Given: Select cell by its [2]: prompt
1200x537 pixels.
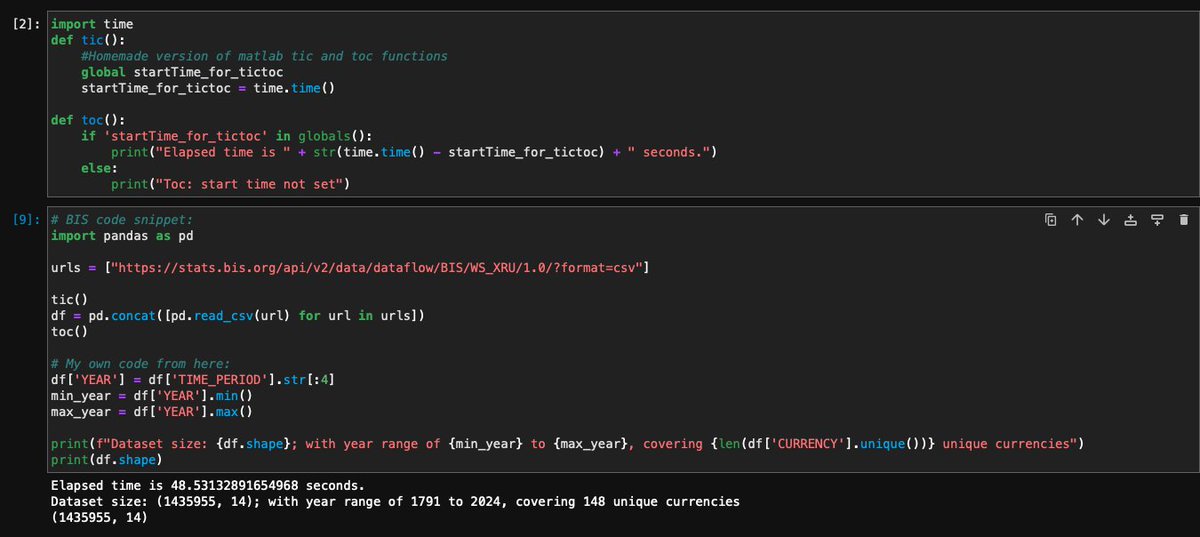Looking at the screenshot, I should (x=28, y=24).
